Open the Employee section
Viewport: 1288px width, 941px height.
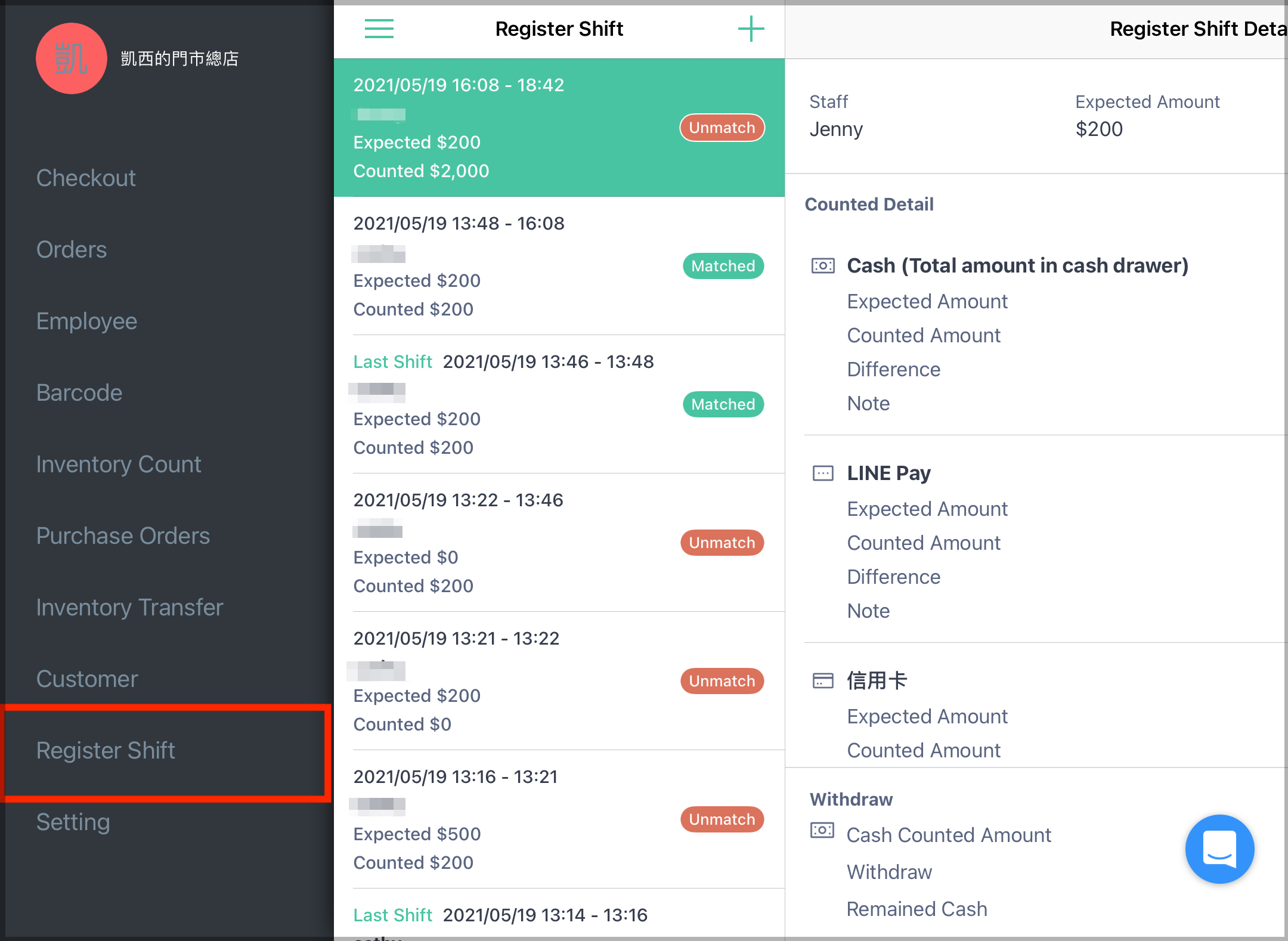[x=86, y=321]
